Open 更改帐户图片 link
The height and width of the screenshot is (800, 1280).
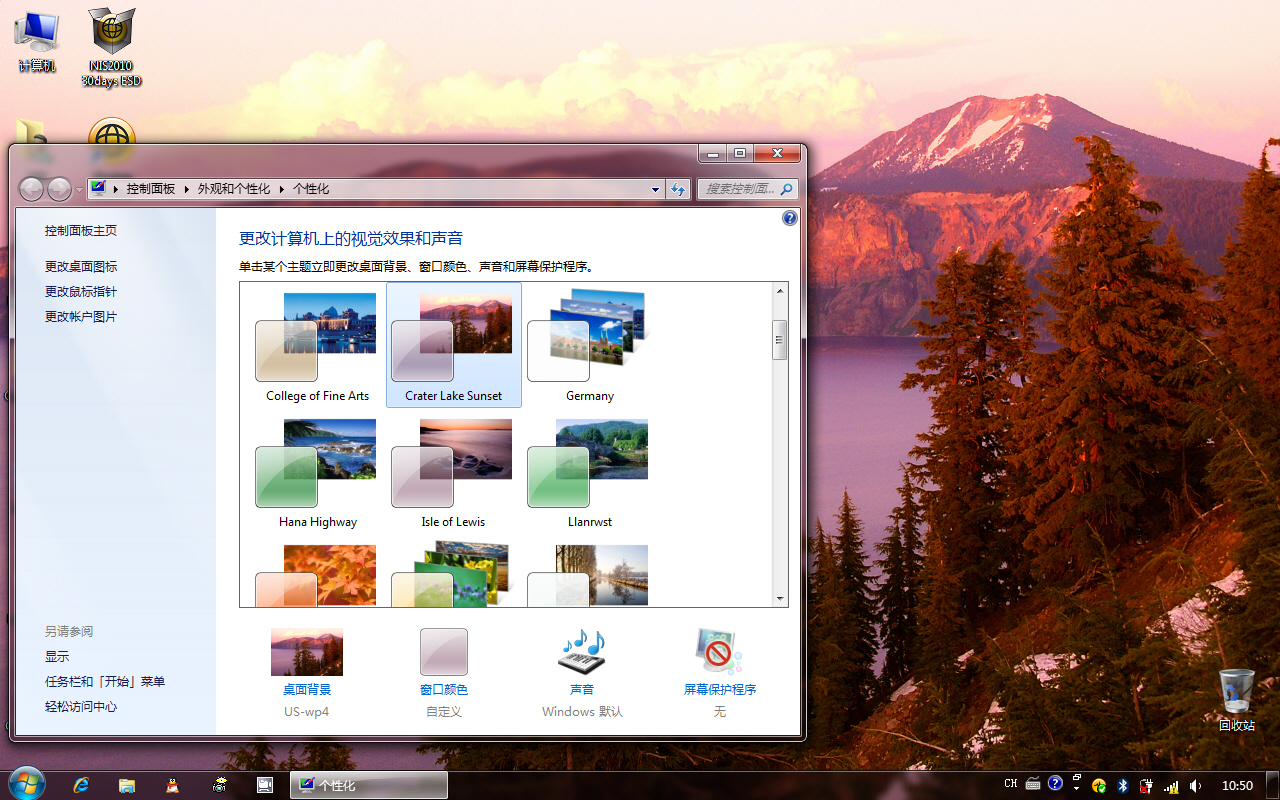point(81,316)
